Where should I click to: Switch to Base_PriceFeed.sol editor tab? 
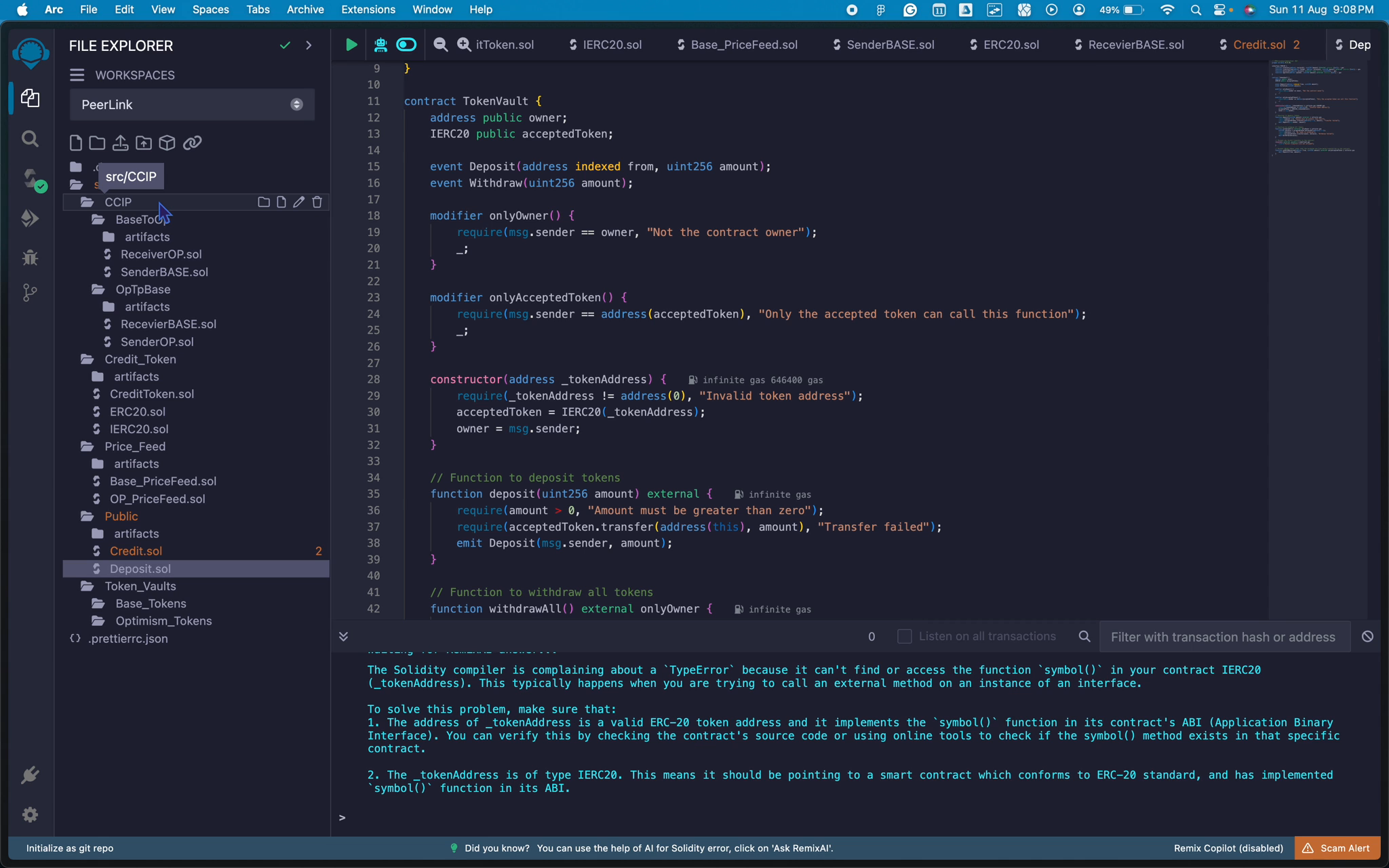(x=737, y=45)
